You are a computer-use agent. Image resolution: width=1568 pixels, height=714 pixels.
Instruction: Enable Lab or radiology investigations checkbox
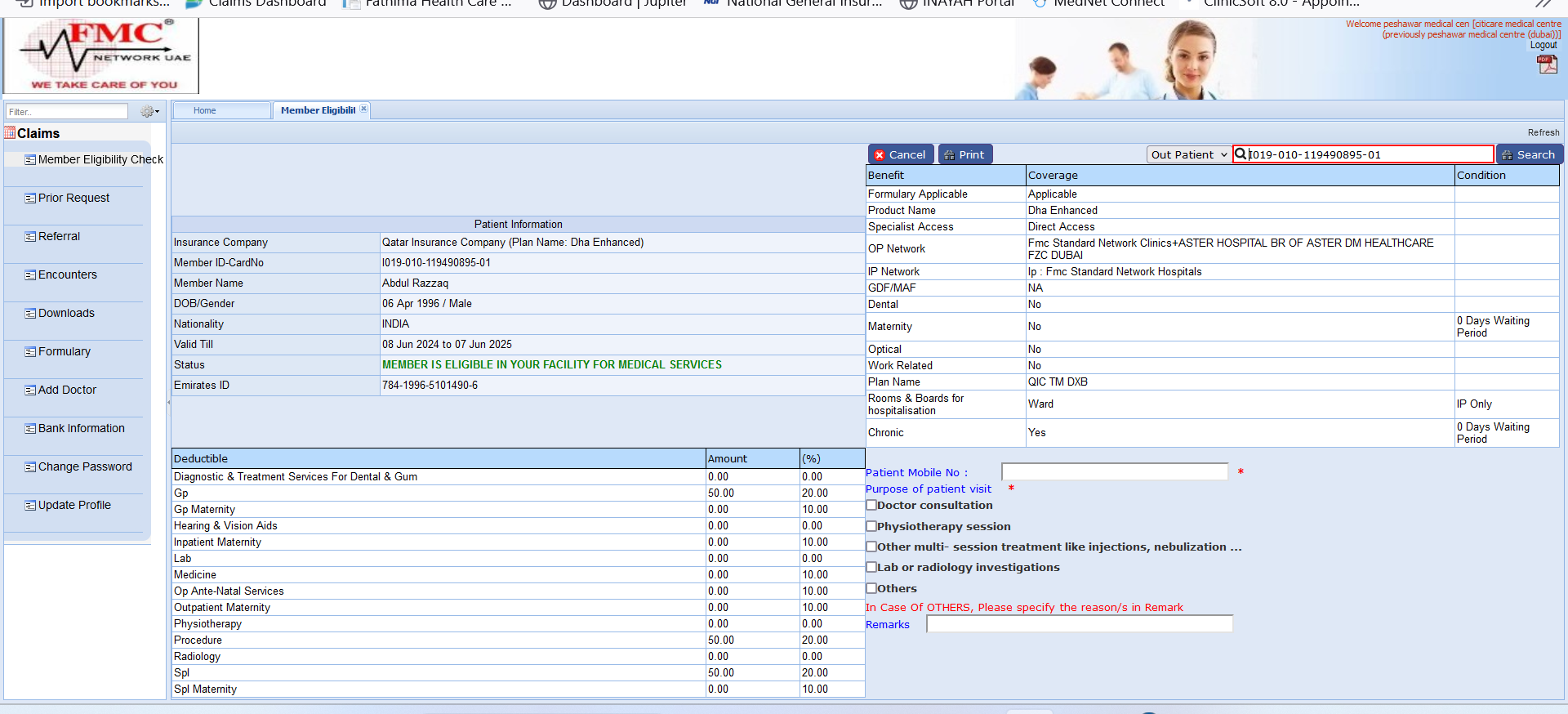click(871, 567)
